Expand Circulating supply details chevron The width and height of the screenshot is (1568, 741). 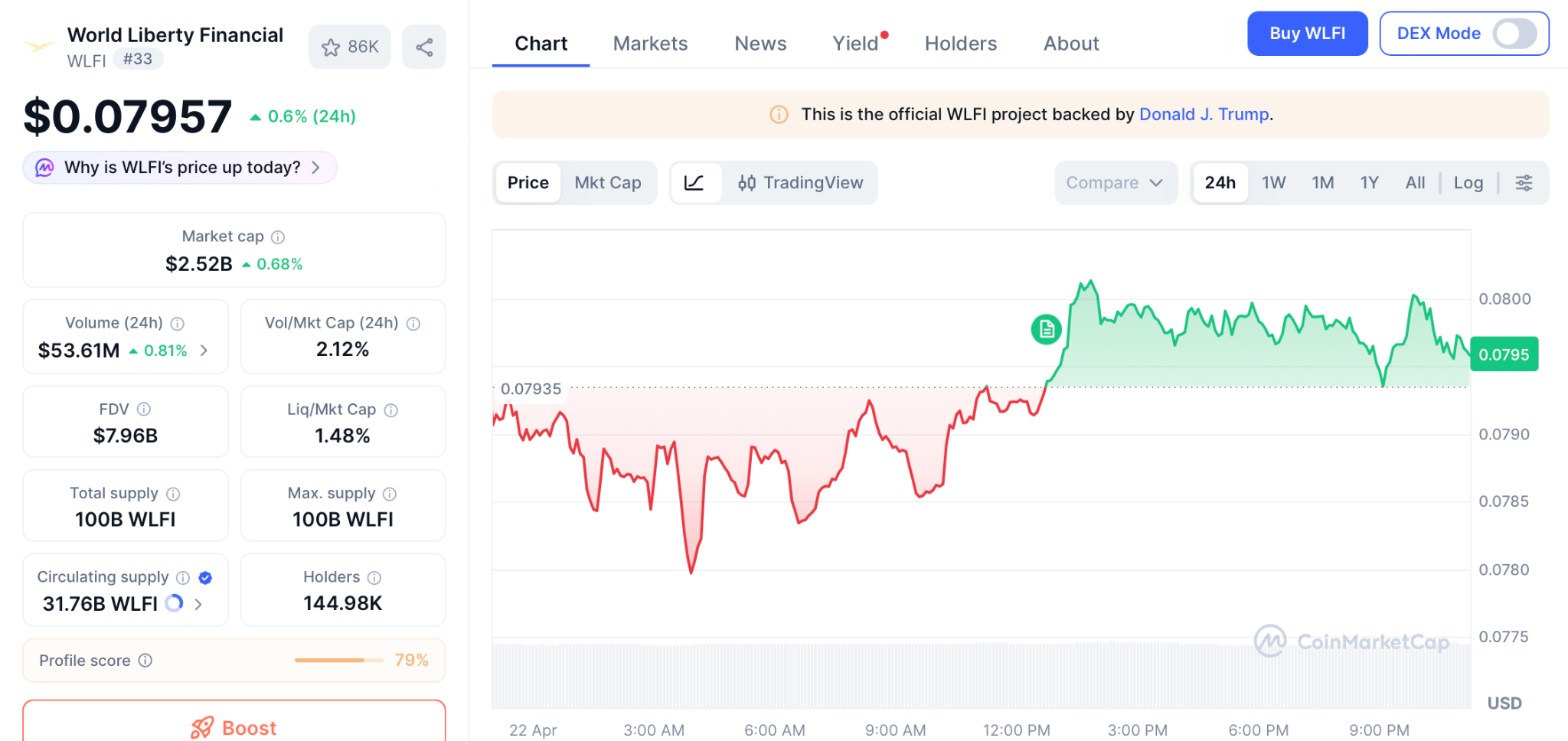tap(198, 604)
